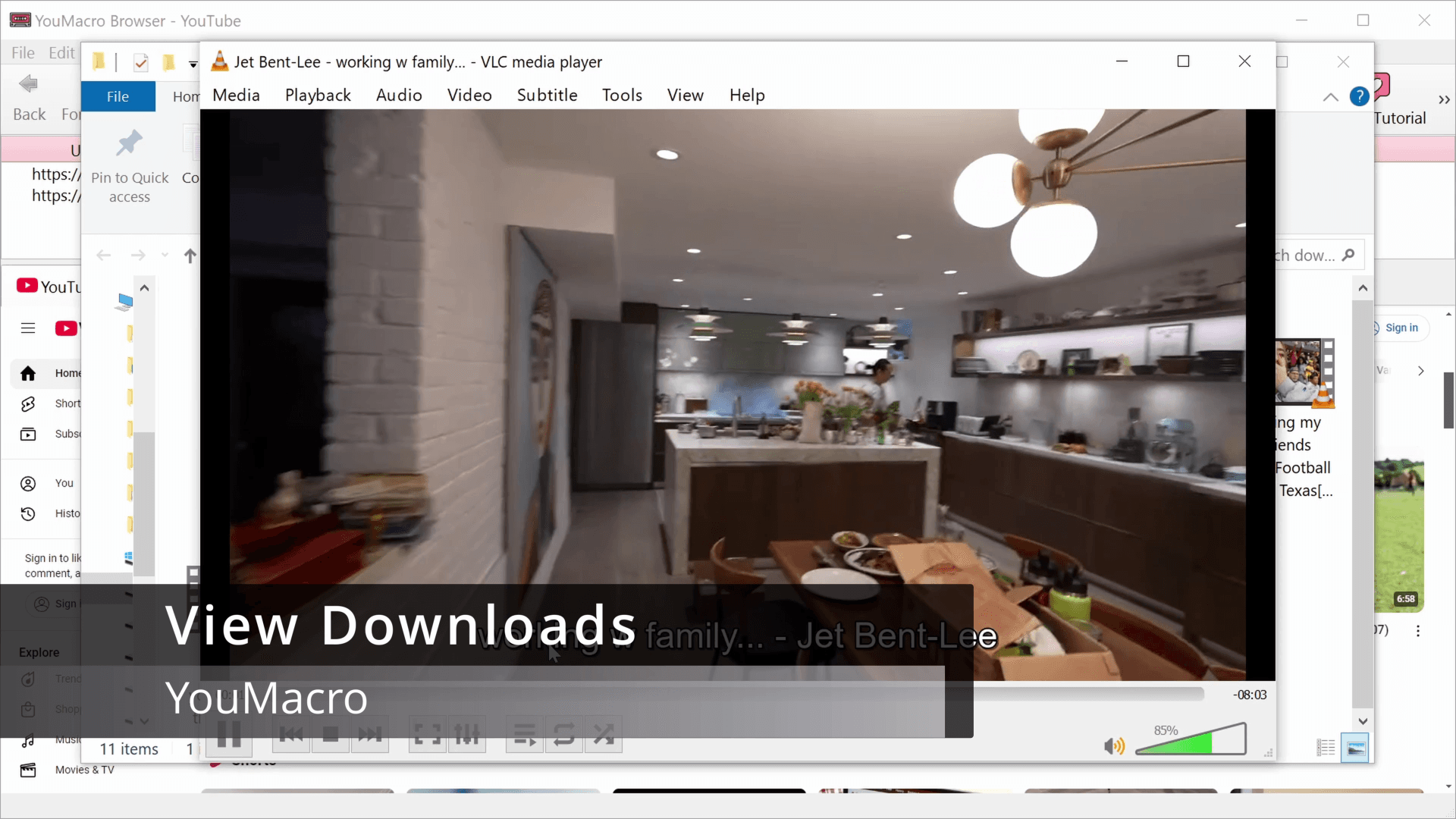Click Pin to Quick access in File Explorer

tap(130, 167)
